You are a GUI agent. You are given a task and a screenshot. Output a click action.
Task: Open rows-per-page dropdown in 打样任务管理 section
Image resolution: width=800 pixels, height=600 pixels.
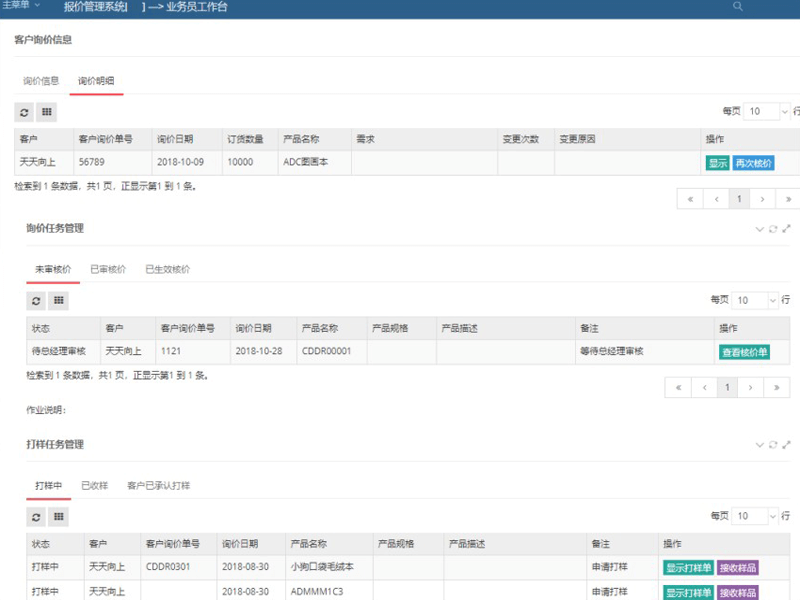point(755,516)
